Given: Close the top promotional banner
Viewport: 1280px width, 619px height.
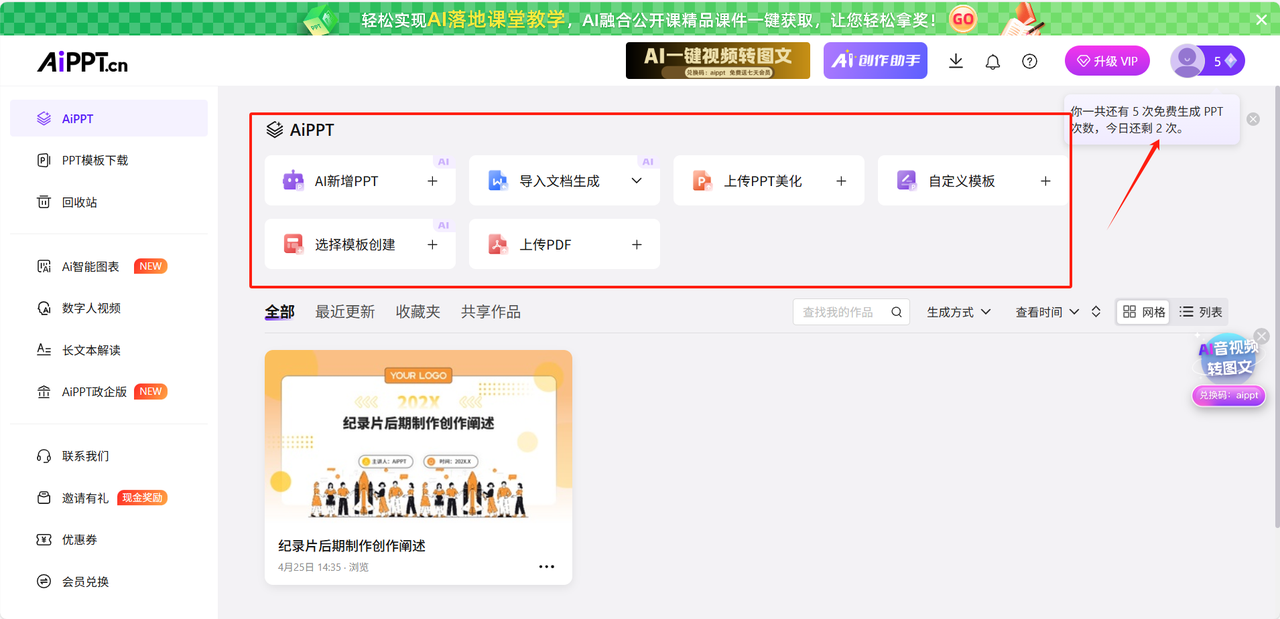Looking at the screenshot, I should (1261, 19).
